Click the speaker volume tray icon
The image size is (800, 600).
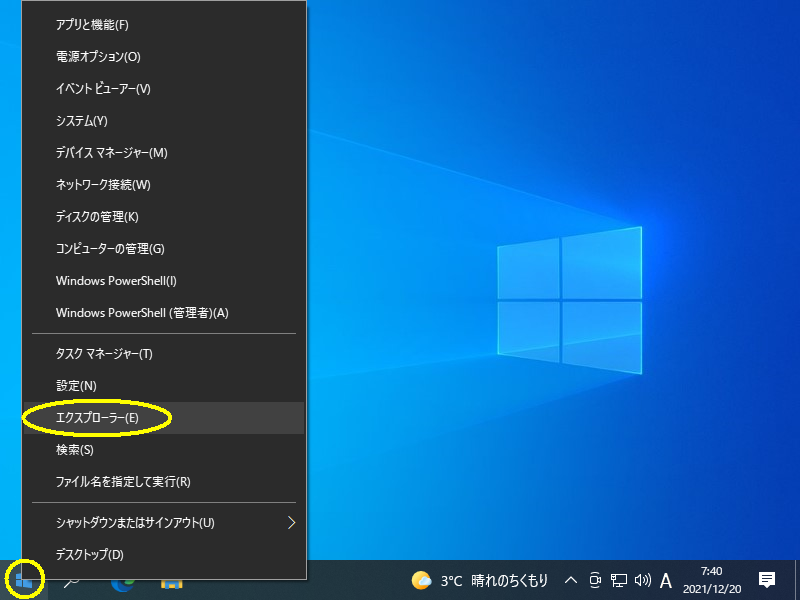point(642,580)
